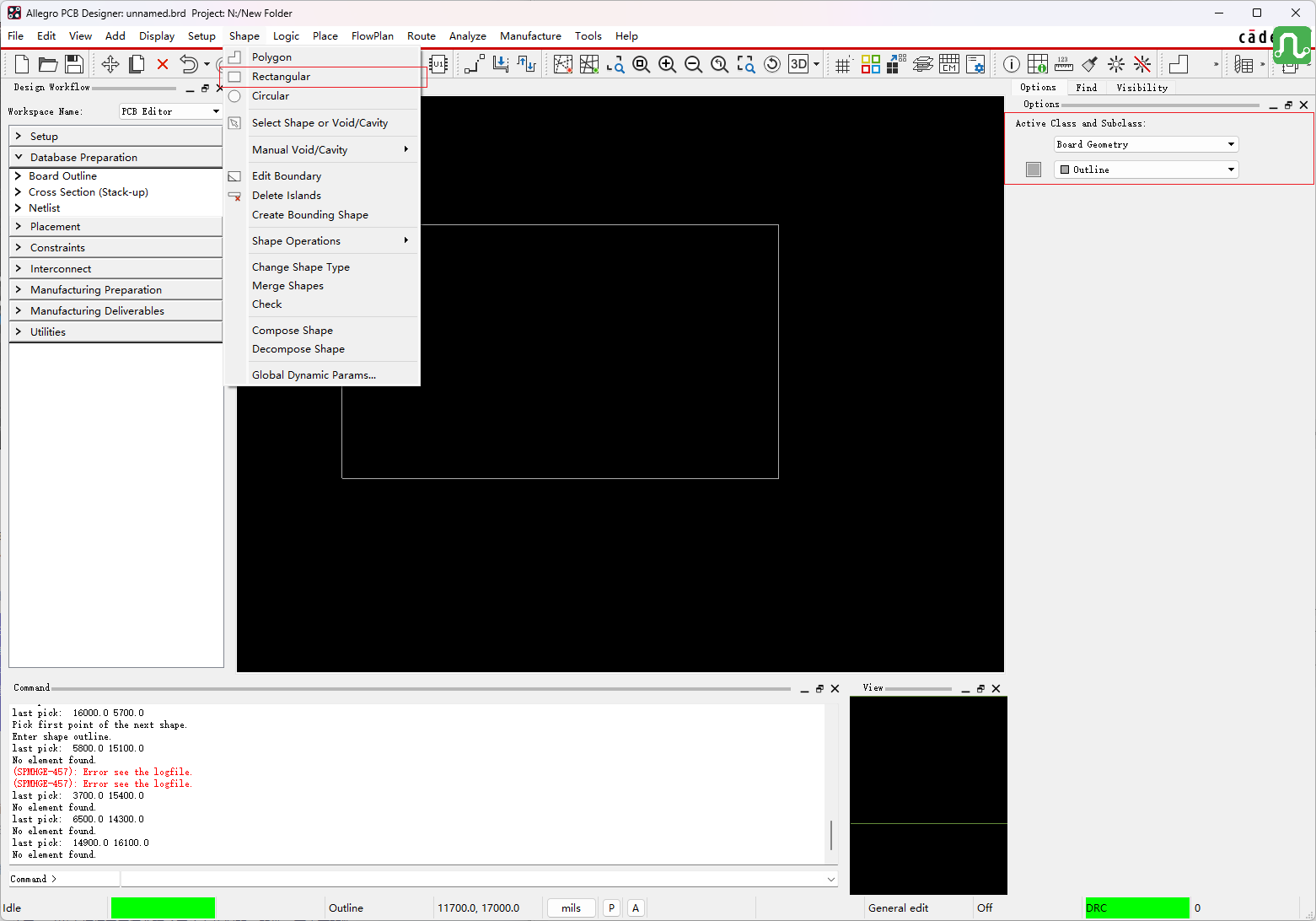Click the Hilight sun icon
Image resolution: width=1316 pixels, height=921 pixels.
(x=1116, y=64)
